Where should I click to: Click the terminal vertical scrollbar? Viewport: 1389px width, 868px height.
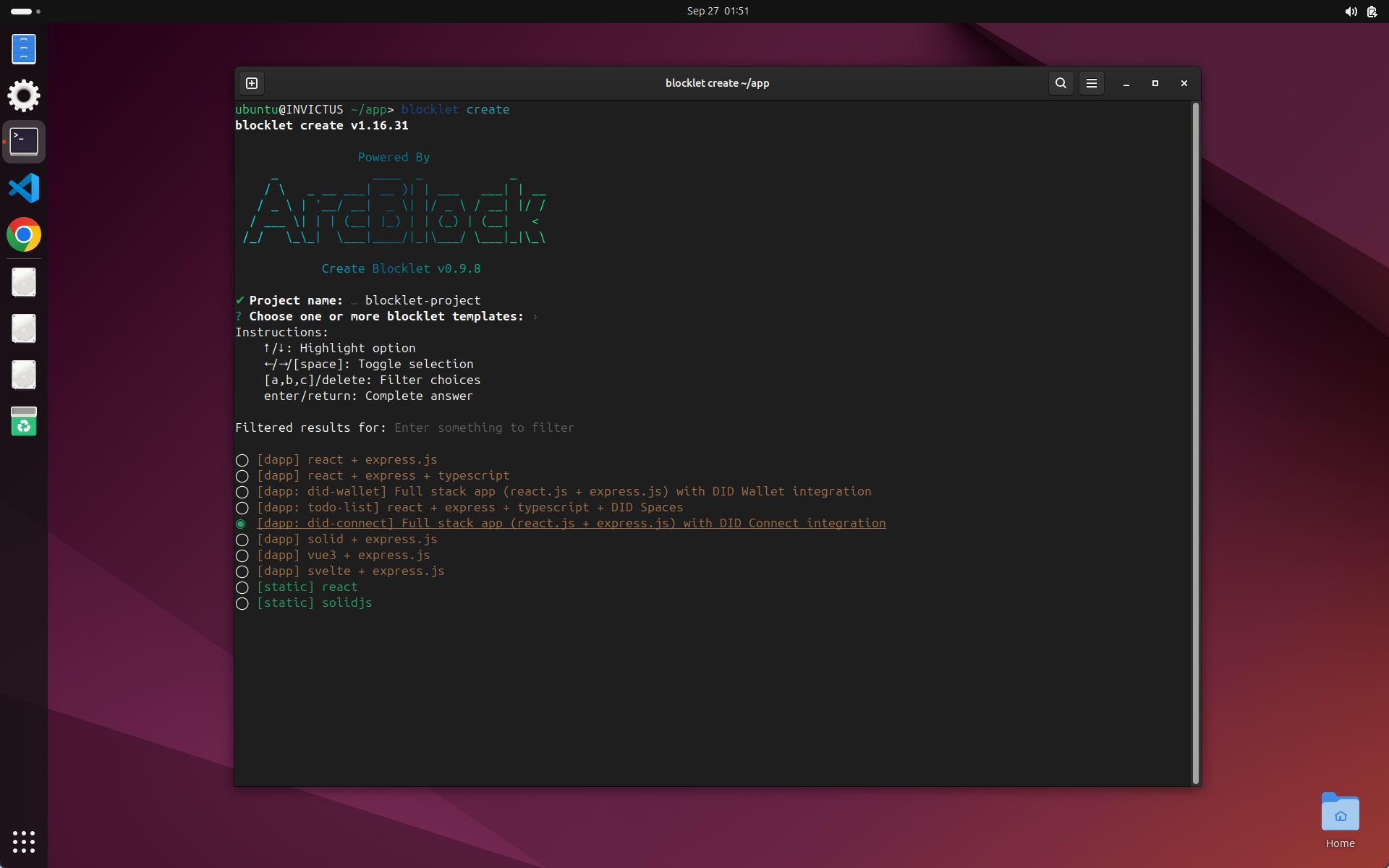coord(1195,443)
